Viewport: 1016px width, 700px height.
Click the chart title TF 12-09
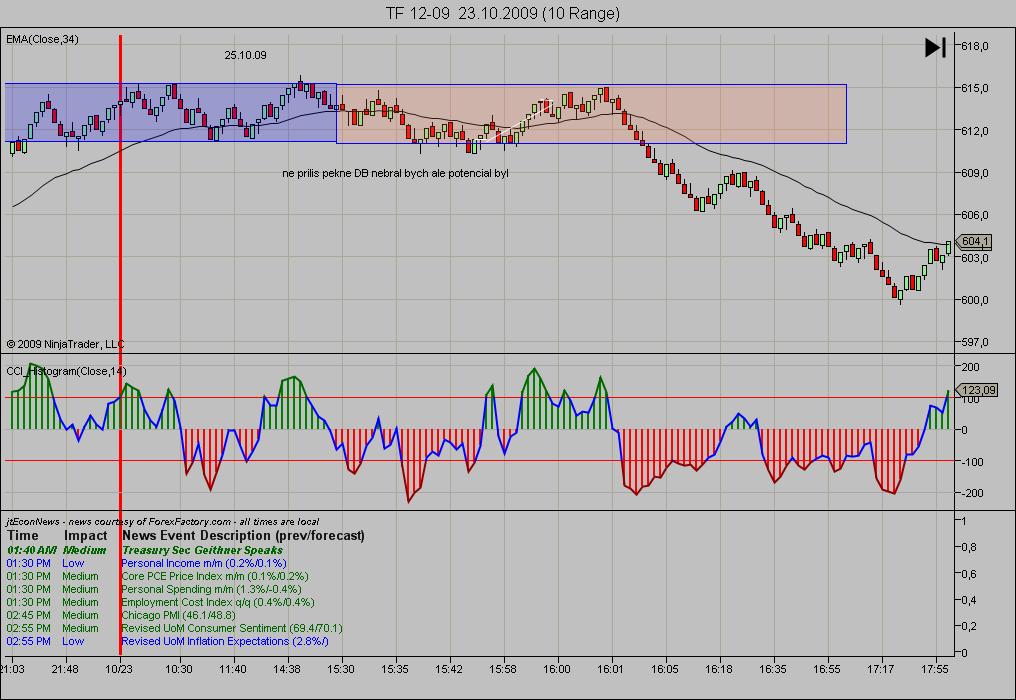[x=503, y=13]
